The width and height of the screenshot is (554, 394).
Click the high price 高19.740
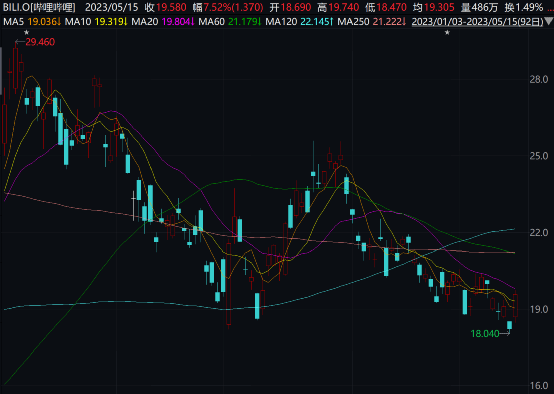click(338, 7)
